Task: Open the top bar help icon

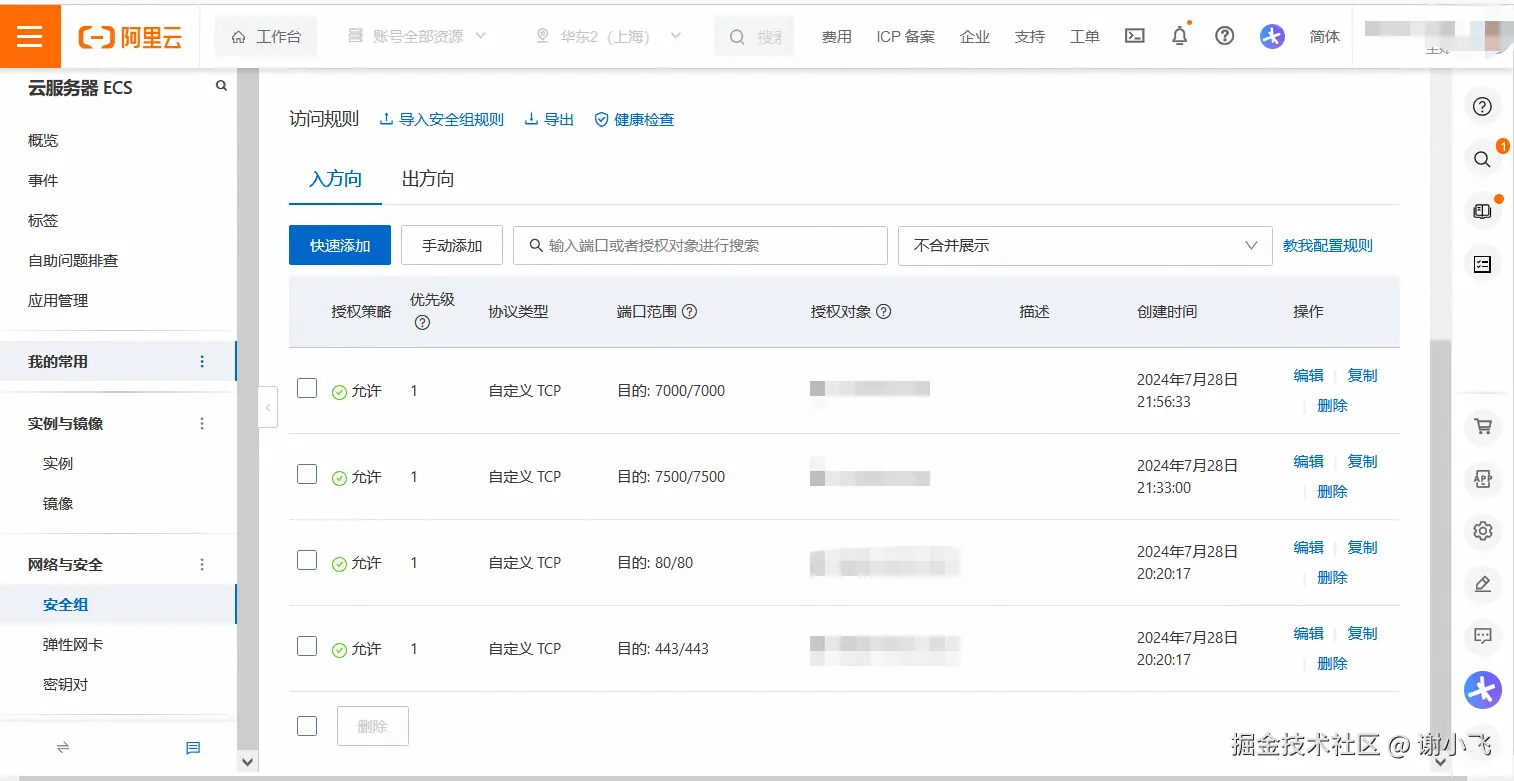Action: (1225, 36)
